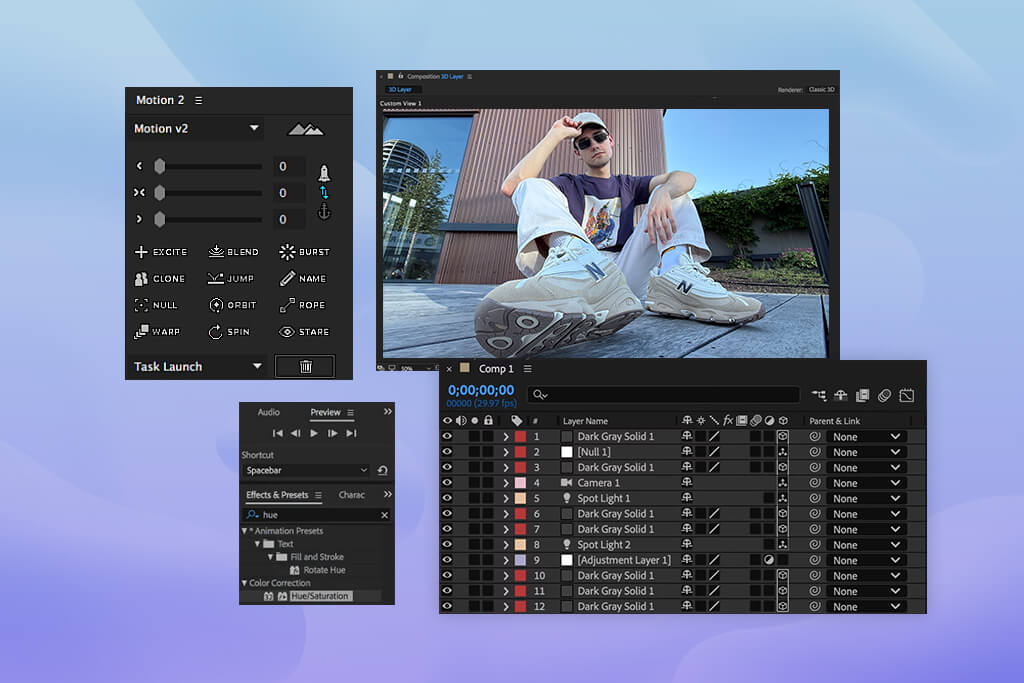The width and height of the screenshot is (1024, 683).
Task: Hide layer 1 Dark Gray Solid 1
Action: point(447,436)
